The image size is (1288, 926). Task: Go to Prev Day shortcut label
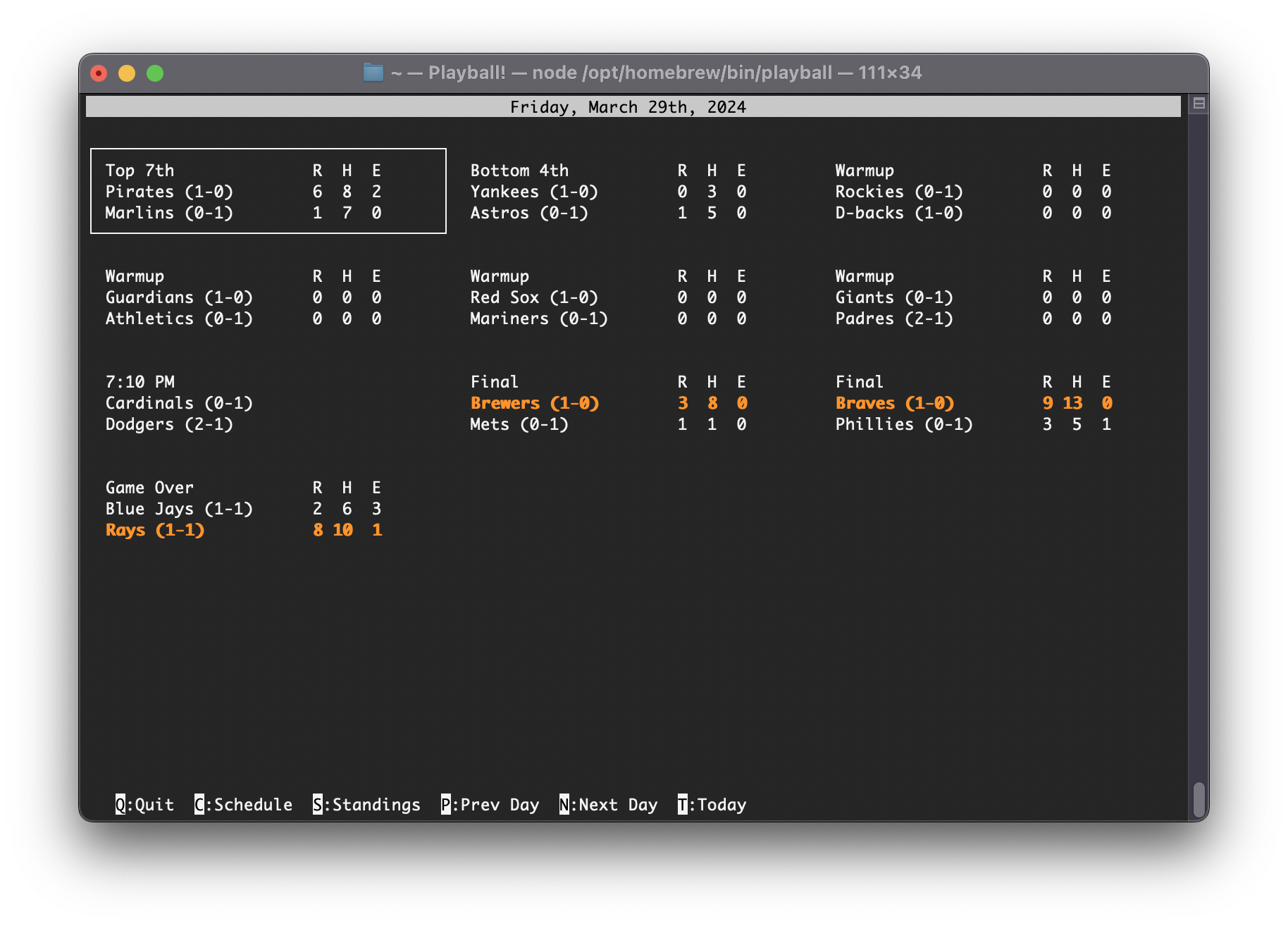coord(490,805)
